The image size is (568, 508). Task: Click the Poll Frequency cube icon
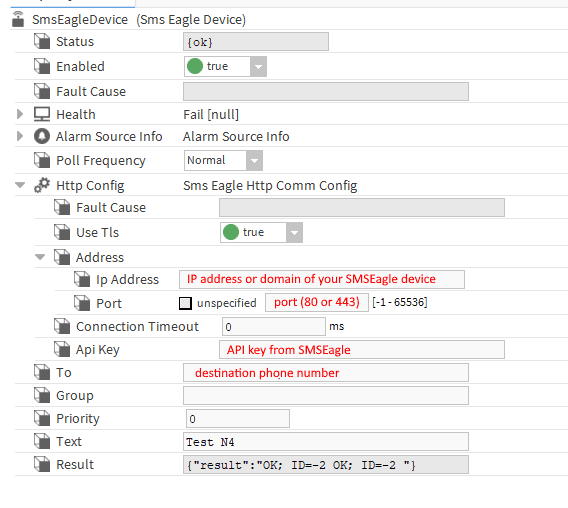pos(42,160)
